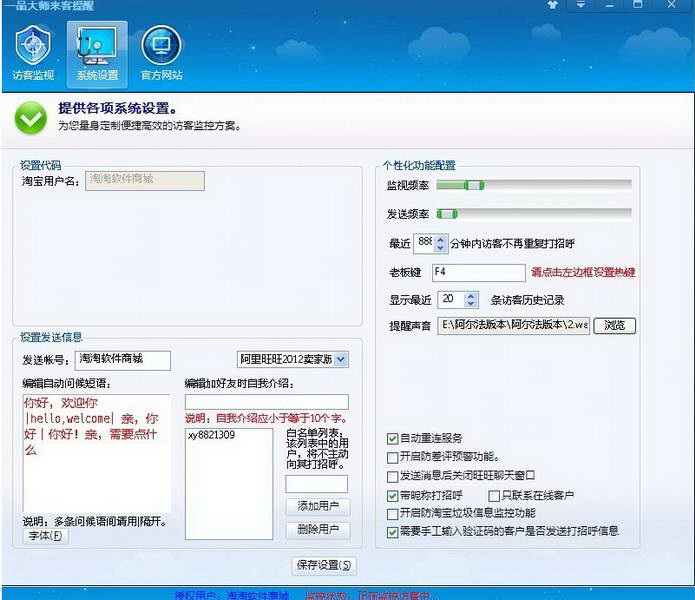Viewport: 695px width, 600px height.
Task: Maximize the window
Action: coord(638,5)
